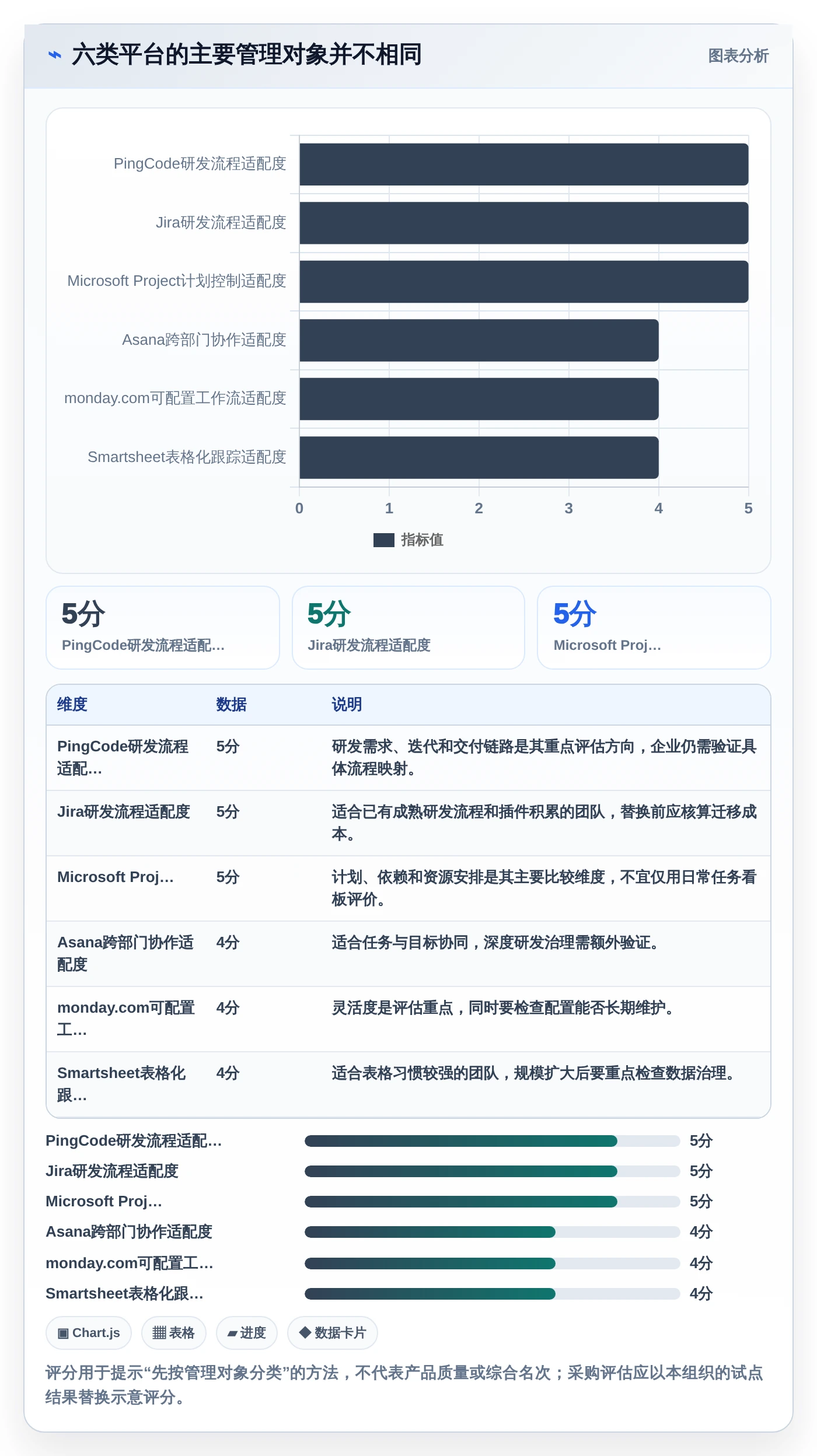The image size is (817, 1456).
Task: Click the 说明 column header
Action: tap(347, 705)
